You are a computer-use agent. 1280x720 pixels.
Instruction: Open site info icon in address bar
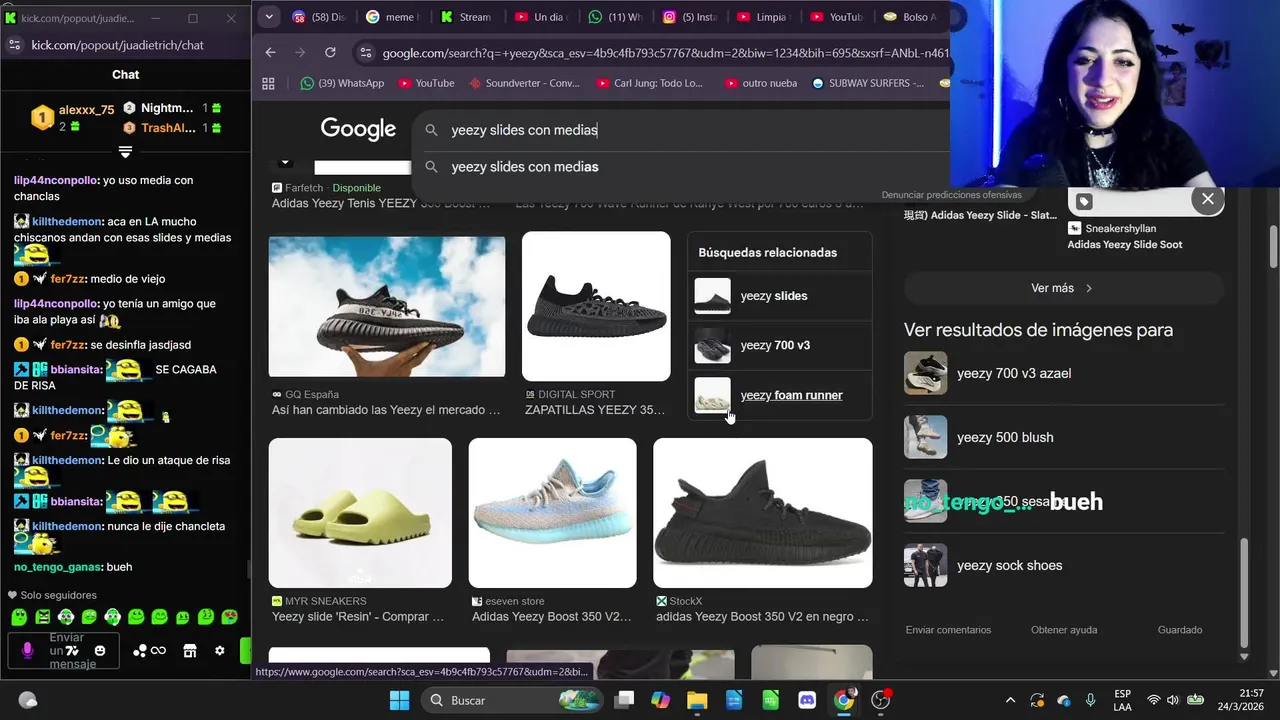tap(365, 52)
